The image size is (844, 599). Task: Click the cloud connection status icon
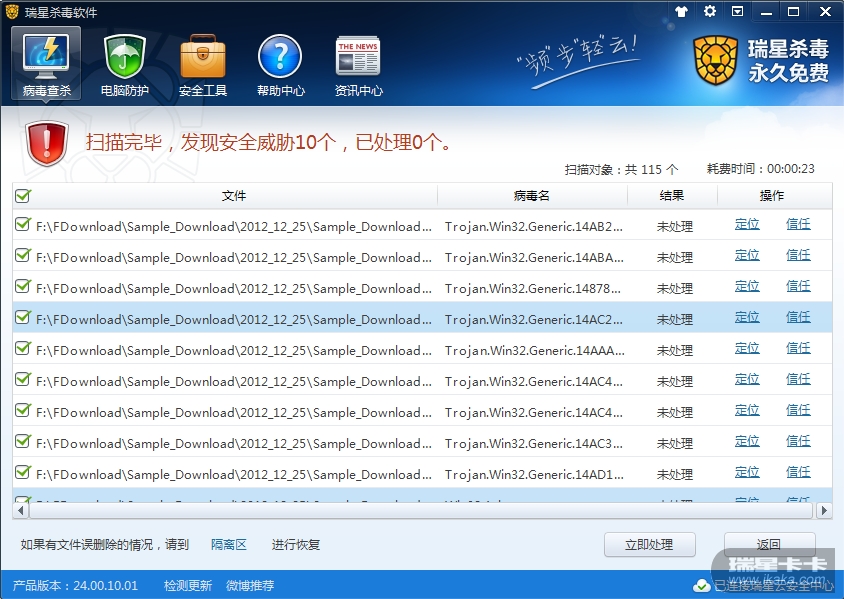click(x=701, y=586)
